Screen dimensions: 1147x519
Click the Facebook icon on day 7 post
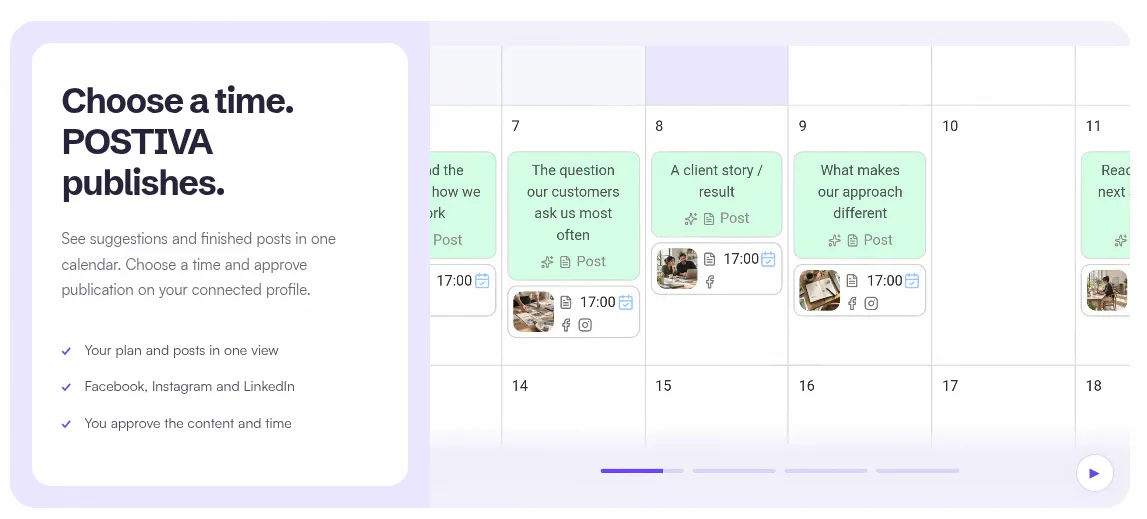(565, 325)
